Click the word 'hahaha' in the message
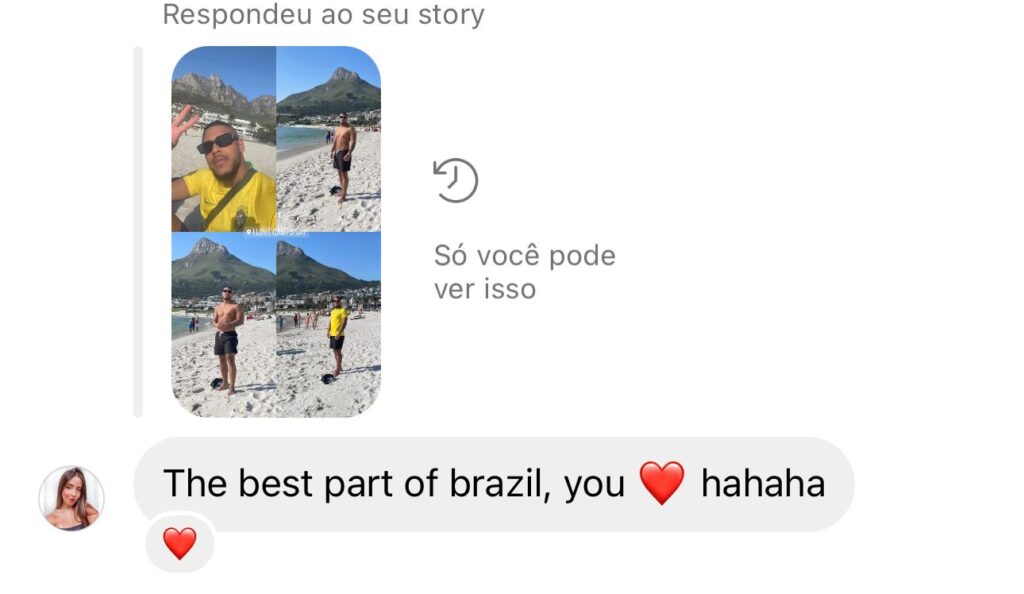 click(x=763, y=484)
